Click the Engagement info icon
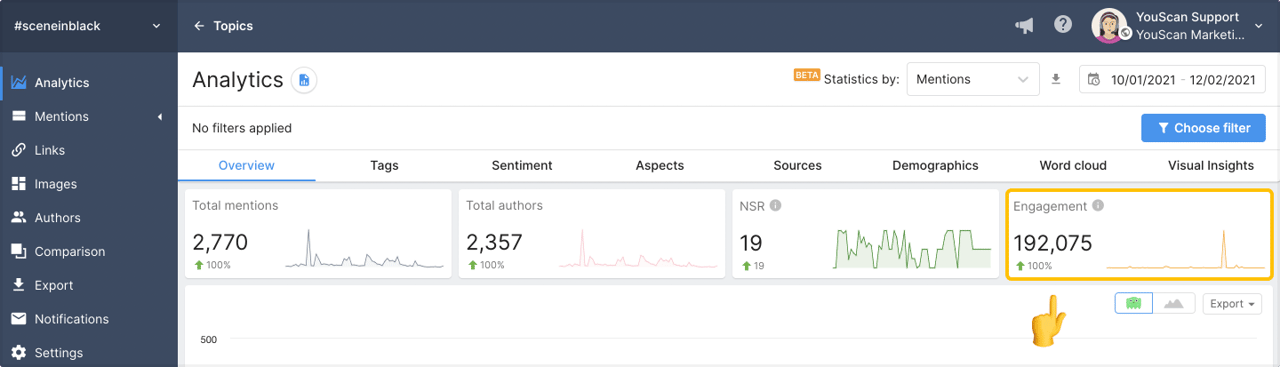 (1098, 206)
